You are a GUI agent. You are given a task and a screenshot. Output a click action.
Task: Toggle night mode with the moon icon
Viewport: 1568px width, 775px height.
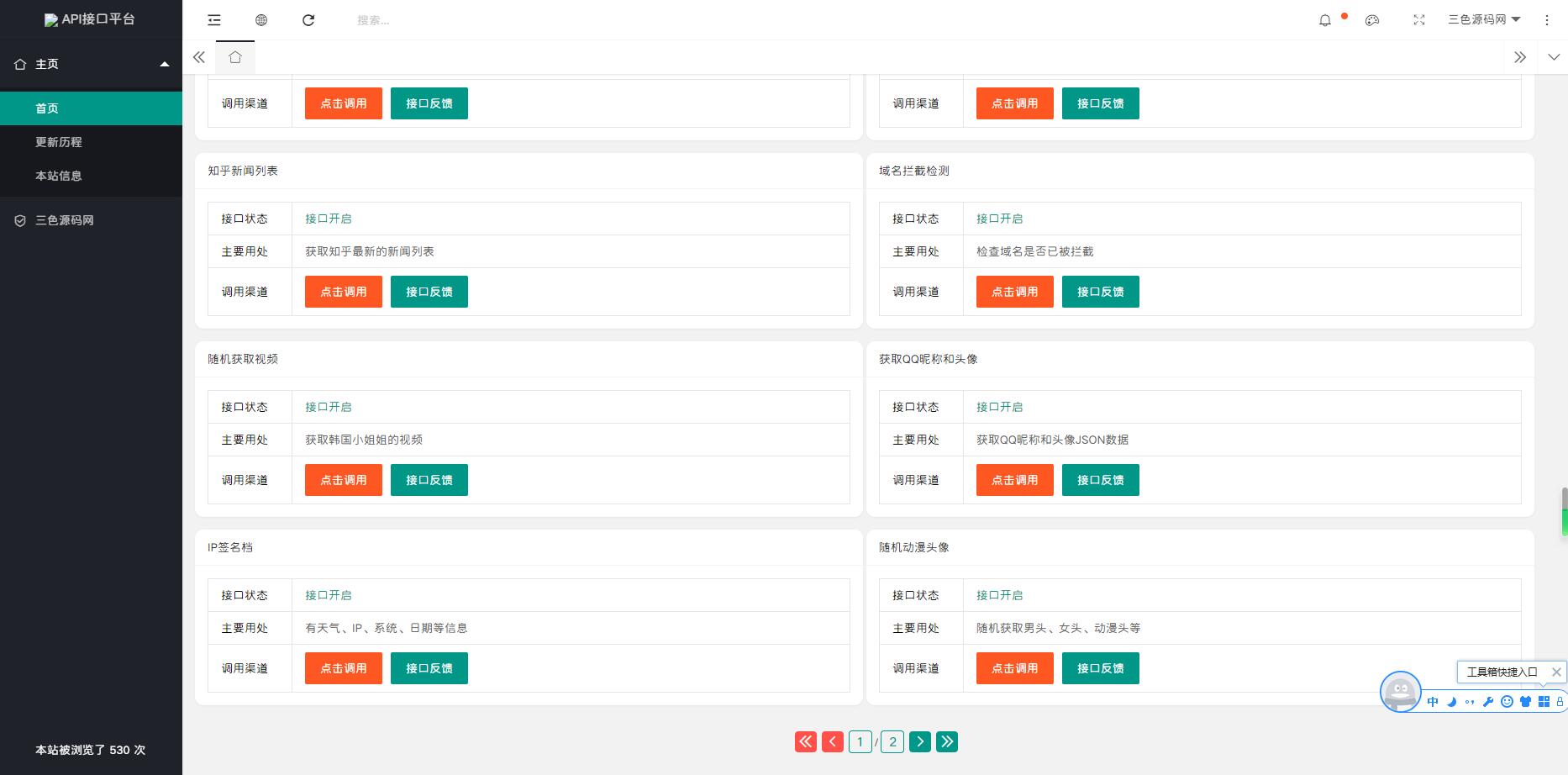[x=1451, y=703]
